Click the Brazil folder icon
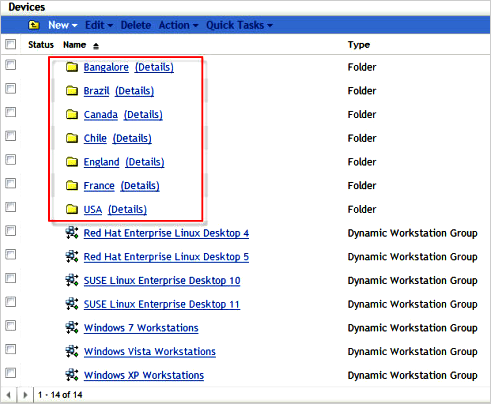The height and width of the screenshot is (404, 491). click(x=72, y=91)
